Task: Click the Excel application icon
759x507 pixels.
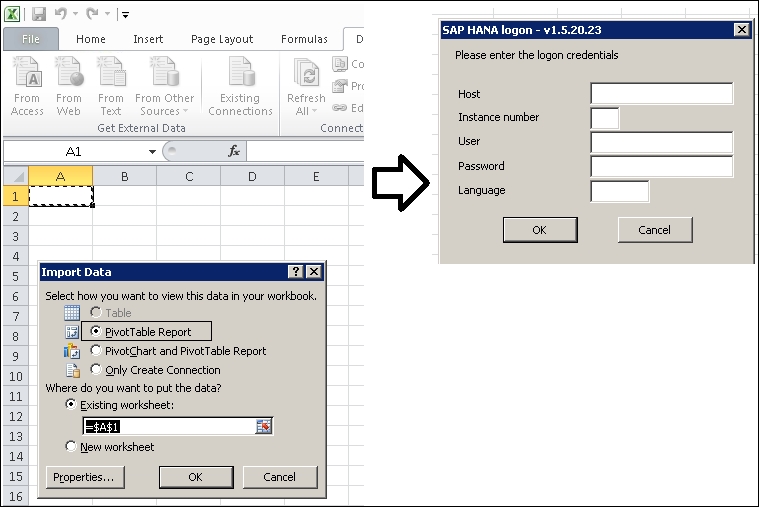Action: [12, 14]
